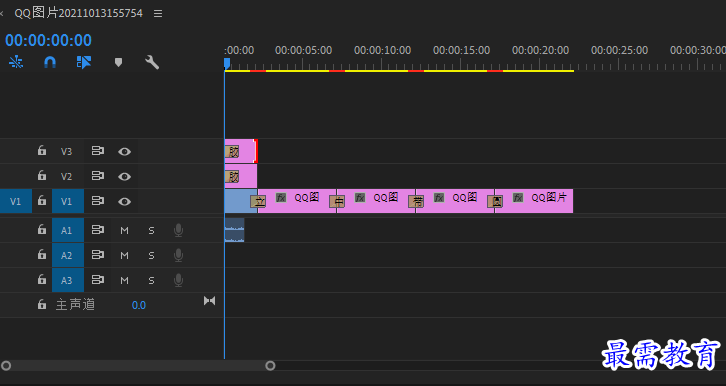Image resolution: width=726 pixels, height=386 pixels.
Task: Toggle lock on track A1
Action: 42,230
